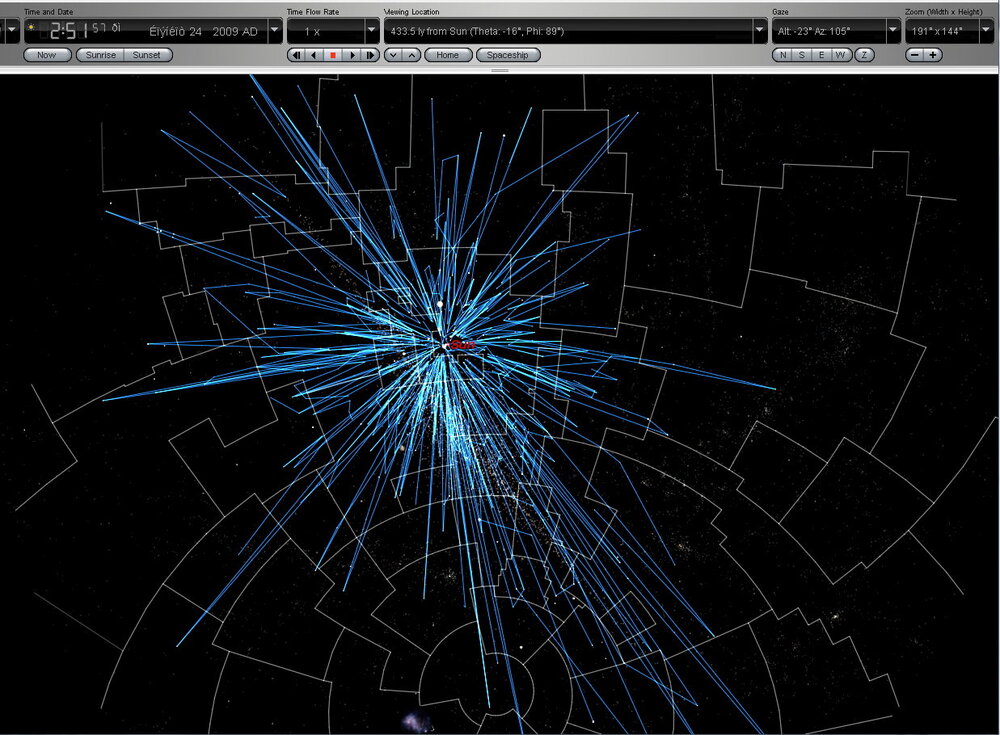Jump to Sunset time
Screen dimensions: 1000x735
146,55
